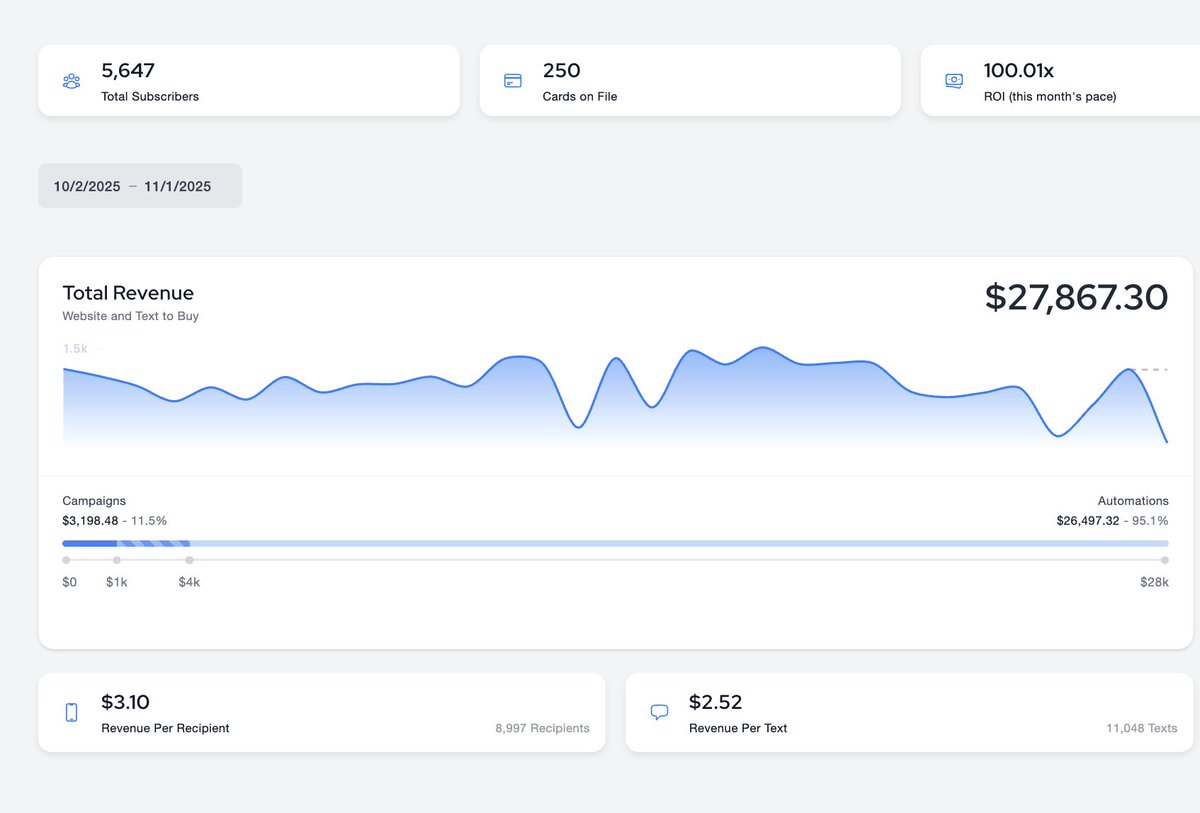Click the $2.52 Revenue Per Text value
Image resolution: width=1200 pixels, height=813 pixels.
click(715, 702)
